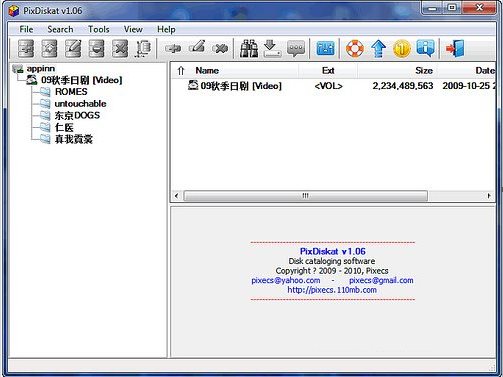Screen dimensions: 503x377
Task: Maximize the PixDiskat window
Action: coord(452,8)
